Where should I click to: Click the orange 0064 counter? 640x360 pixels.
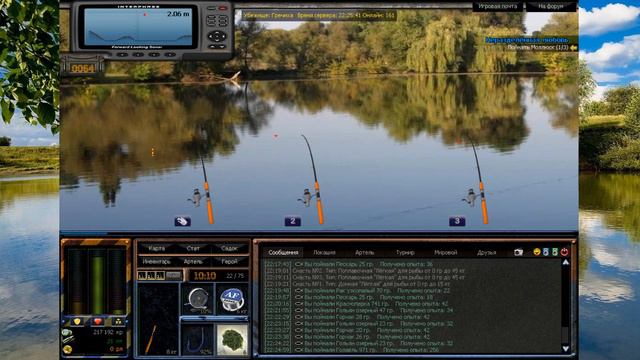(x=82, y=69)
